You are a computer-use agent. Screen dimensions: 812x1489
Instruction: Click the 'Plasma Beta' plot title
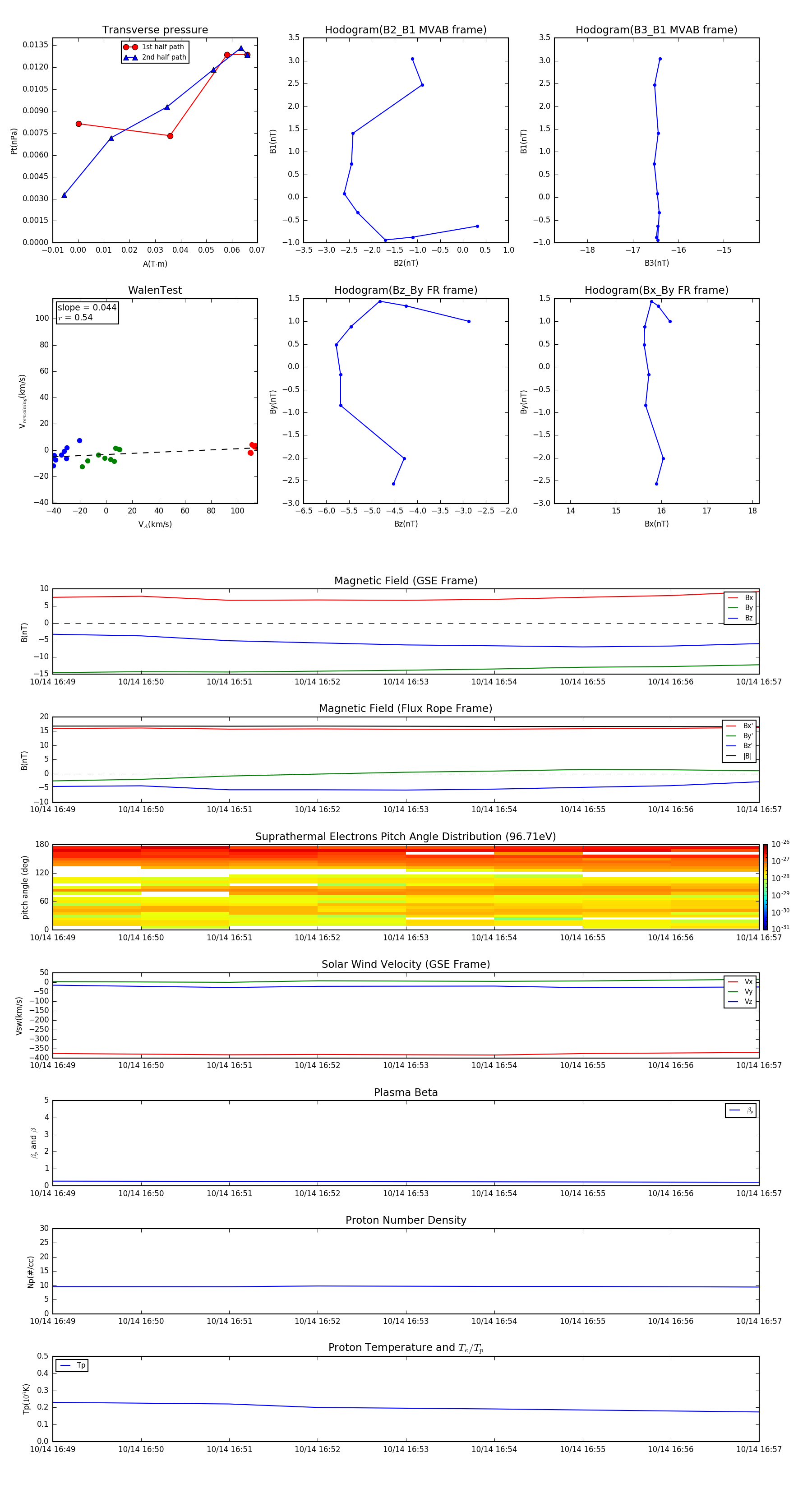[x=406, y=1093]
